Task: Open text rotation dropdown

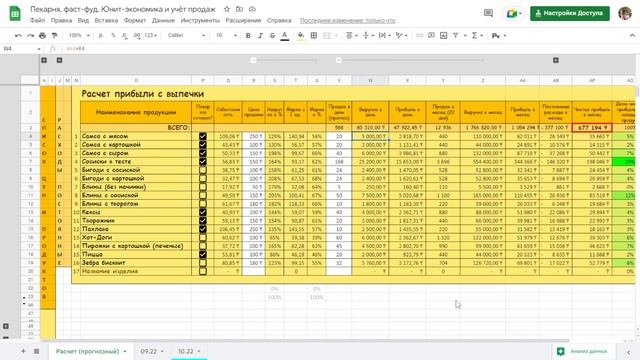Action: (401, 36)
